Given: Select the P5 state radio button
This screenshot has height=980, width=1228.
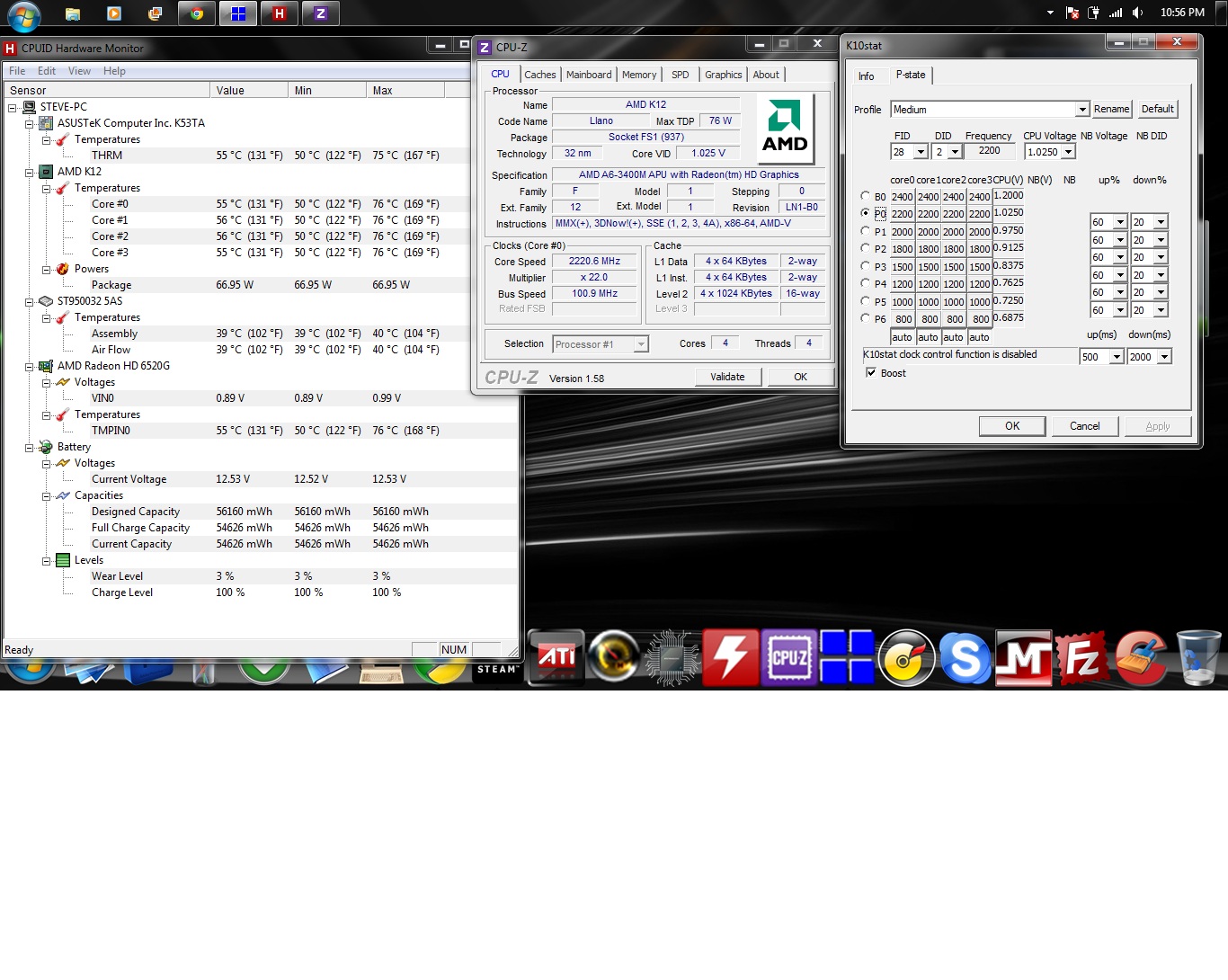Looking at the screenshot, I should coord(865,300).
